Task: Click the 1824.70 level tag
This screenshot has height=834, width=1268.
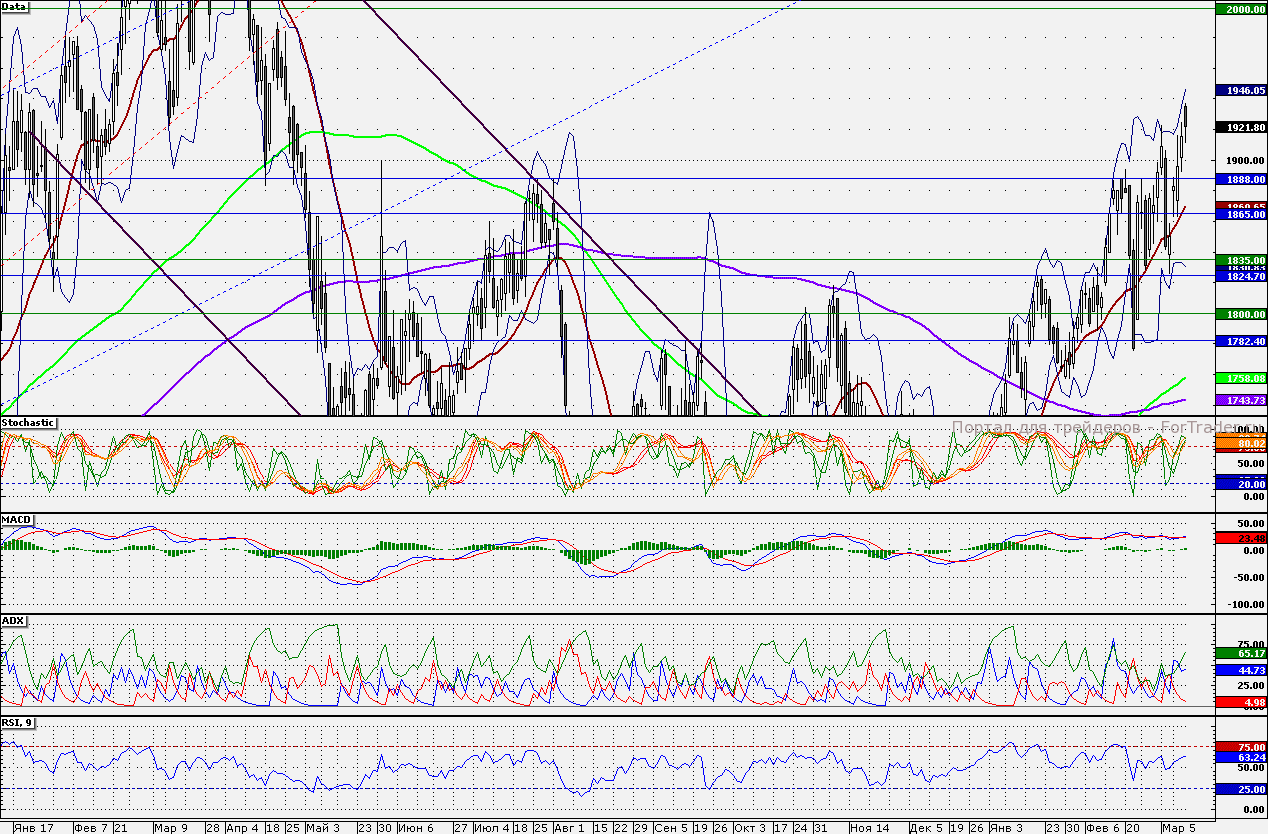Action: pyautogui.click(x=1240, y=276)
